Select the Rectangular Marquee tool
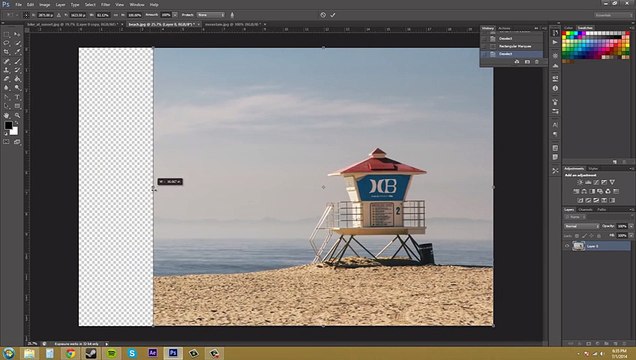This screenshot has width=636, height=360. click(x=6, y=34)
